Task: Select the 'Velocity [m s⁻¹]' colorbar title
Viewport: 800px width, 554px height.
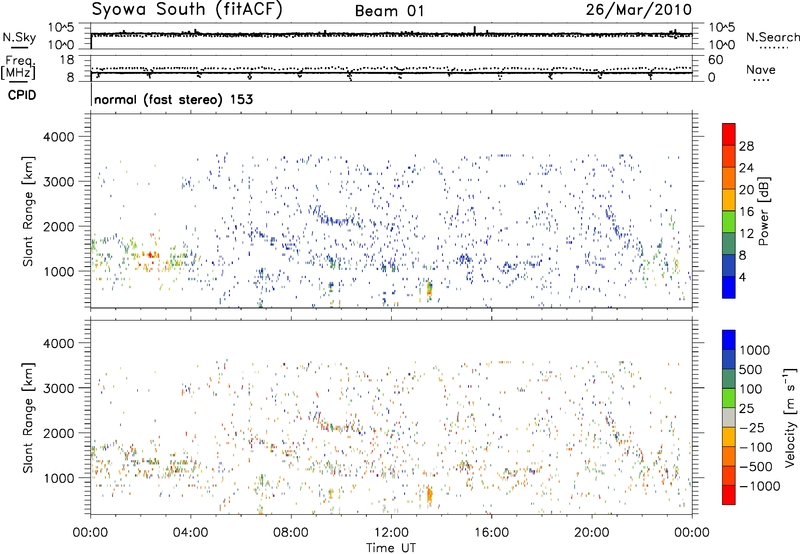Action: point(790,417)
